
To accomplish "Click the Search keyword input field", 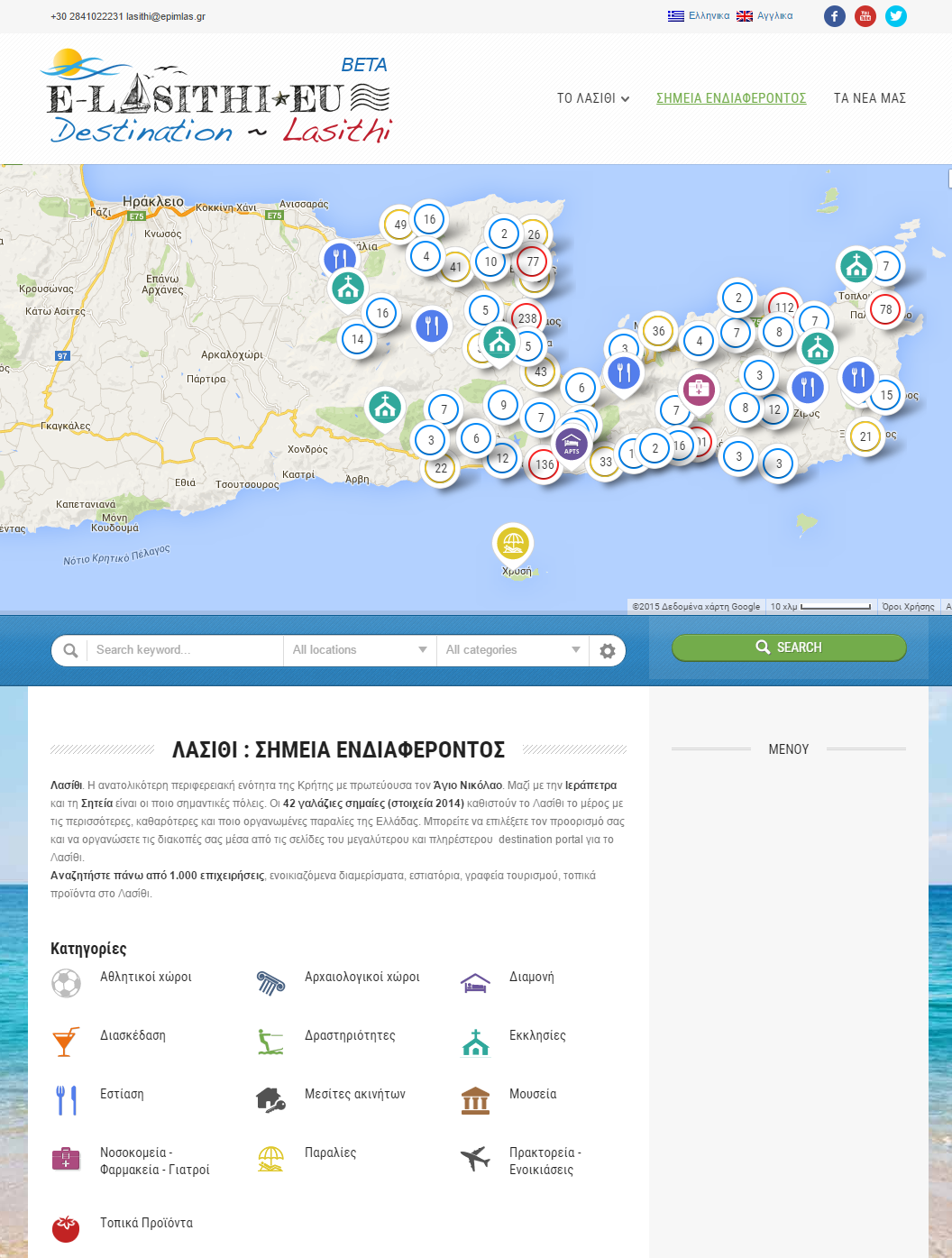I will tap(185, 650).
